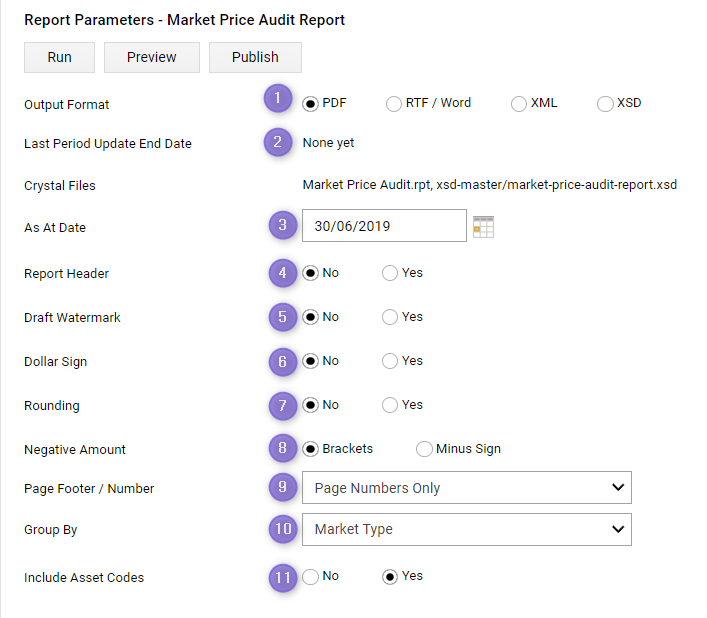Set Include Asset Codes to No
The image size is (707, 618).
point(310,577)
